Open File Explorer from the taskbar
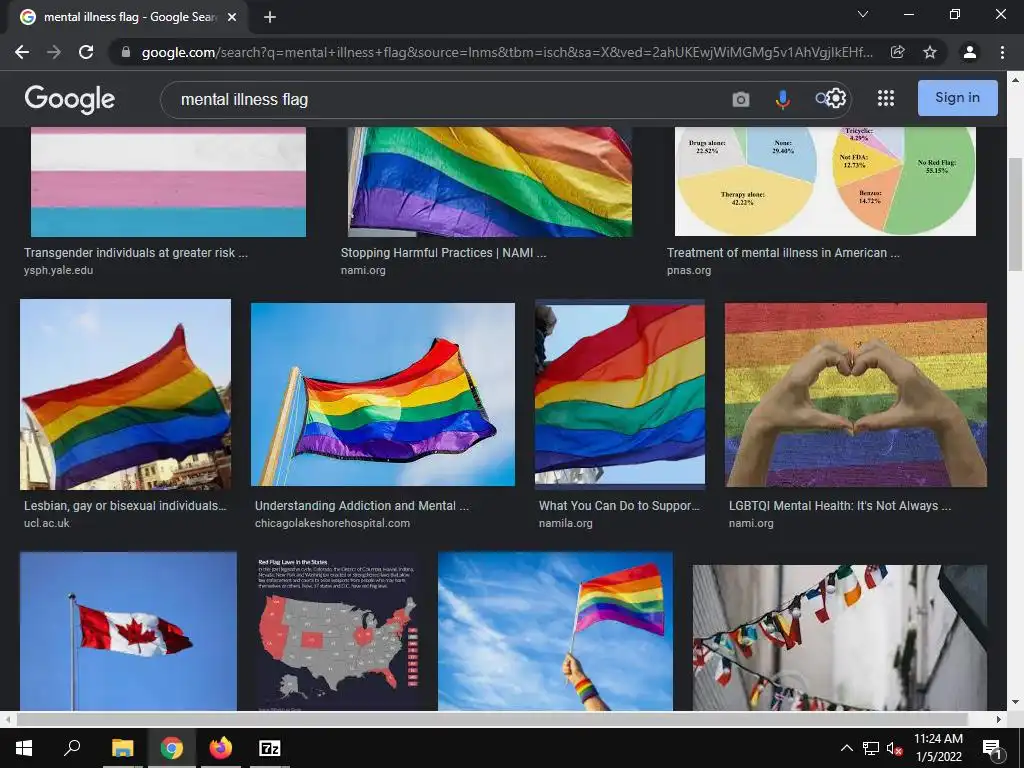This screenshot has width=1024, height=768. (x=122, y=748)
